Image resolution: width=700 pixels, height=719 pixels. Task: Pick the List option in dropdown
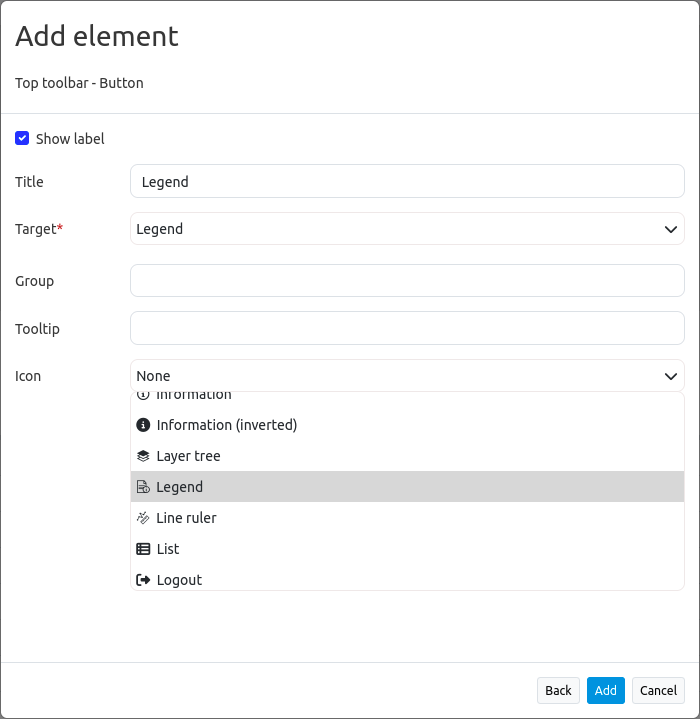tap(168, 549)
